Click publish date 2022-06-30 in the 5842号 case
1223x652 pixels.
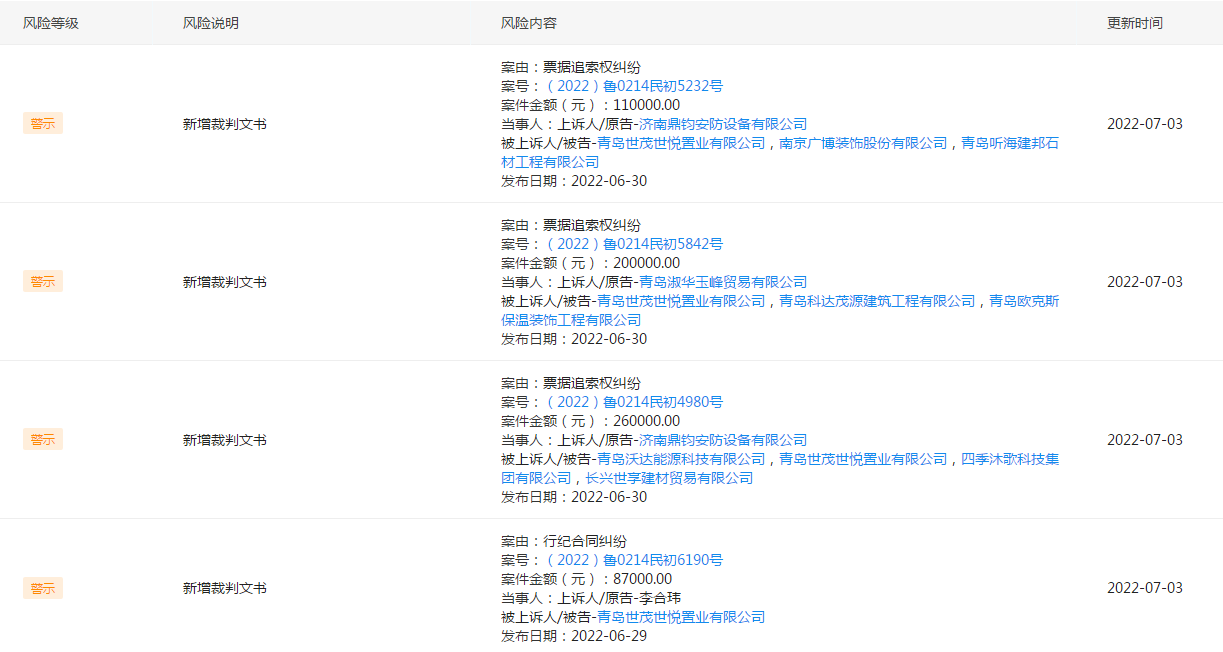pyautogui.click(x=609, y=339)
